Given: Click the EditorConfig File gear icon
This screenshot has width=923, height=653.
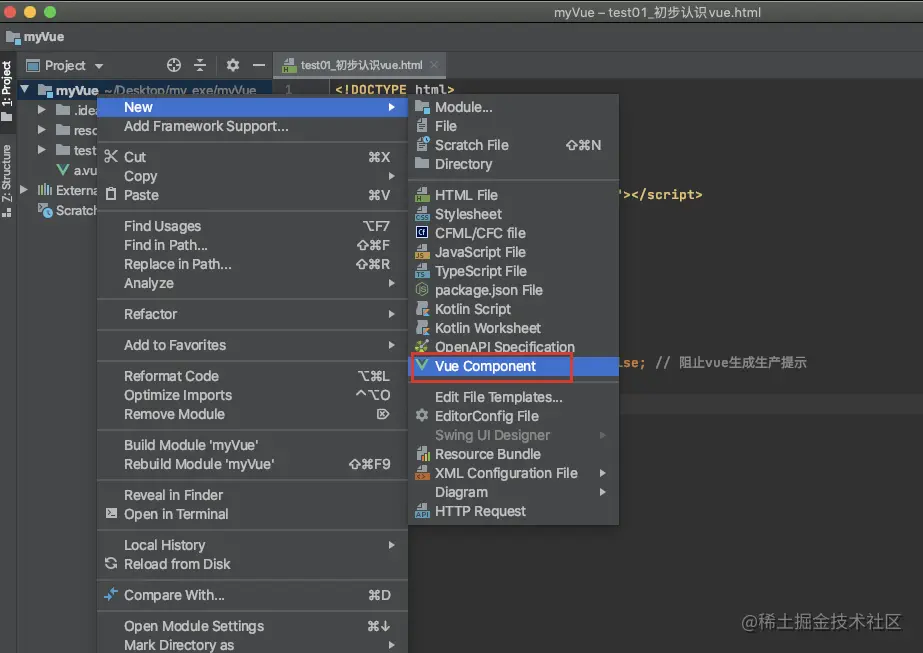Looking at the screenshot, I should (x=422, y=416).
